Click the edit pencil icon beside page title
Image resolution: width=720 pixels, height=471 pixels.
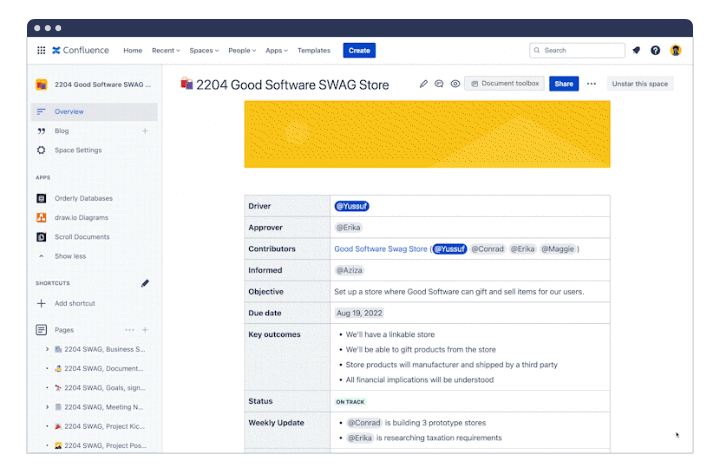tap(423, 84)
